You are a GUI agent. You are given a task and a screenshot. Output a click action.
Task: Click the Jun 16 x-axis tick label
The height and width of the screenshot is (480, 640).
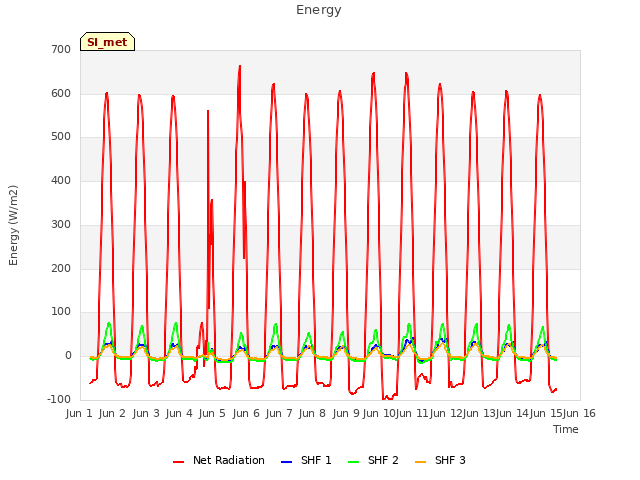click(x=579, y=413)
